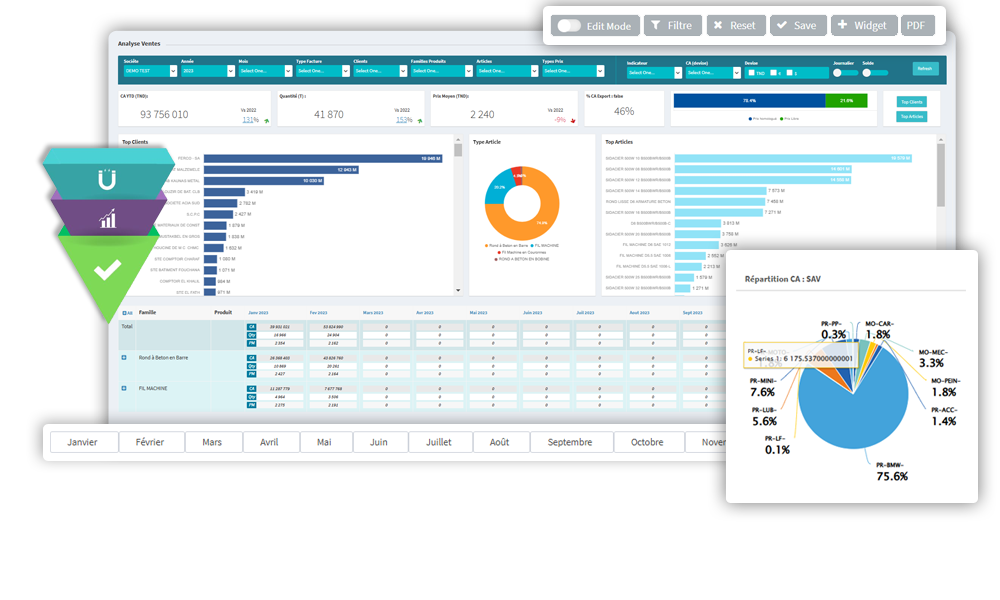Click the bar chart icon on the funnel

pyautogui.click(x=107, y=217)
